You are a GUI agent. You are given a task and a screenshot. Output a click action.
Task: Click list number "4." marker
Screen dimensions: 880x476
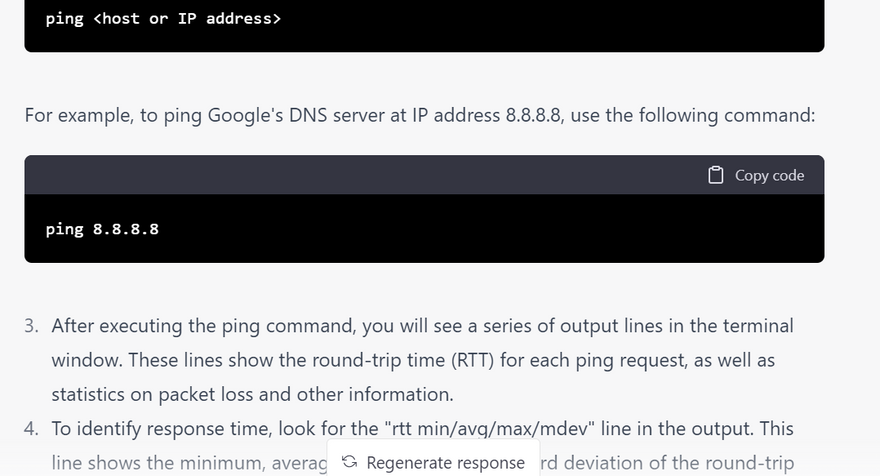32,428
